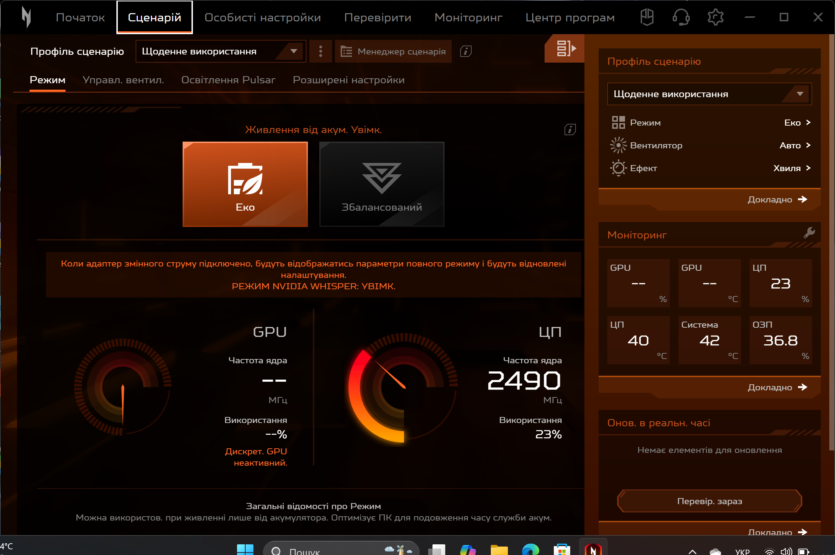Screen dimensions: 835x555
Task: Open Докладно link under update panel
Action: click(777, 532)
